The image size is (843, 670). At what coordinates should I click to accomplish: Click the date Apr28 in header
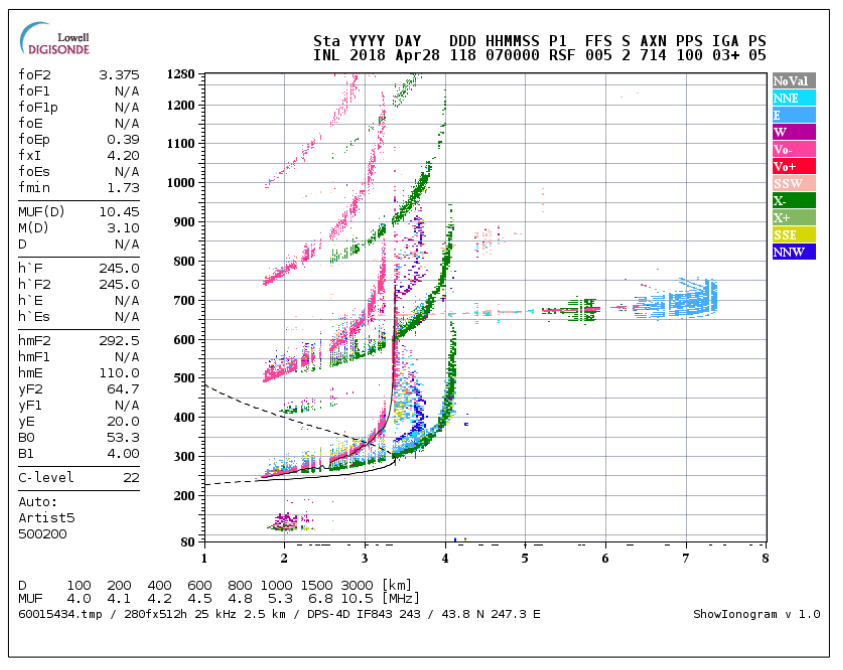pyautogui.click(x=417, y=55)
